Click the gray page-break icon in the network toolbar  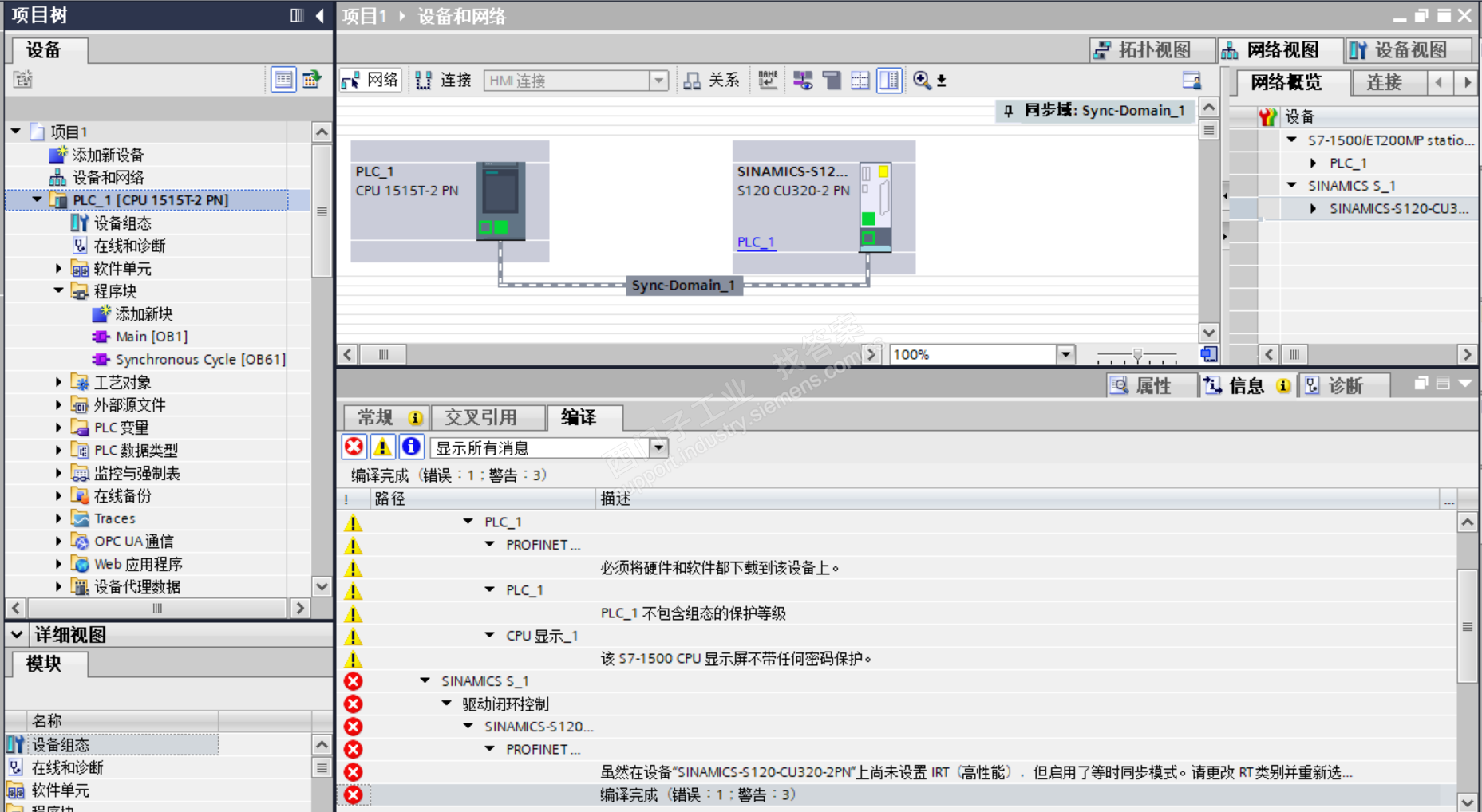(x=832, y=80)
